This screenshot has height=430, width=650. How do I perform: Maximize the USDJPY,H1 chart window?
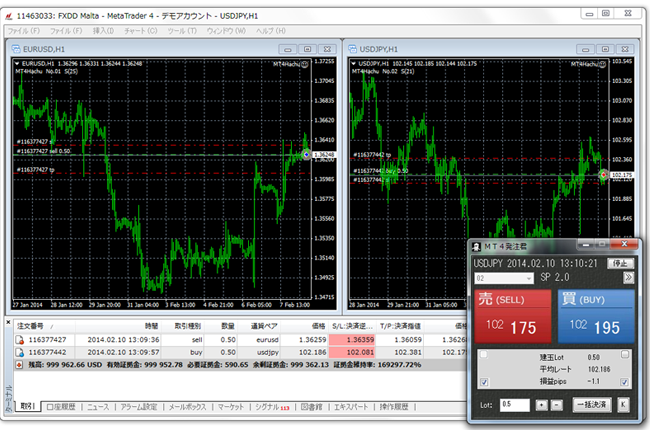[x=605, y=49]
